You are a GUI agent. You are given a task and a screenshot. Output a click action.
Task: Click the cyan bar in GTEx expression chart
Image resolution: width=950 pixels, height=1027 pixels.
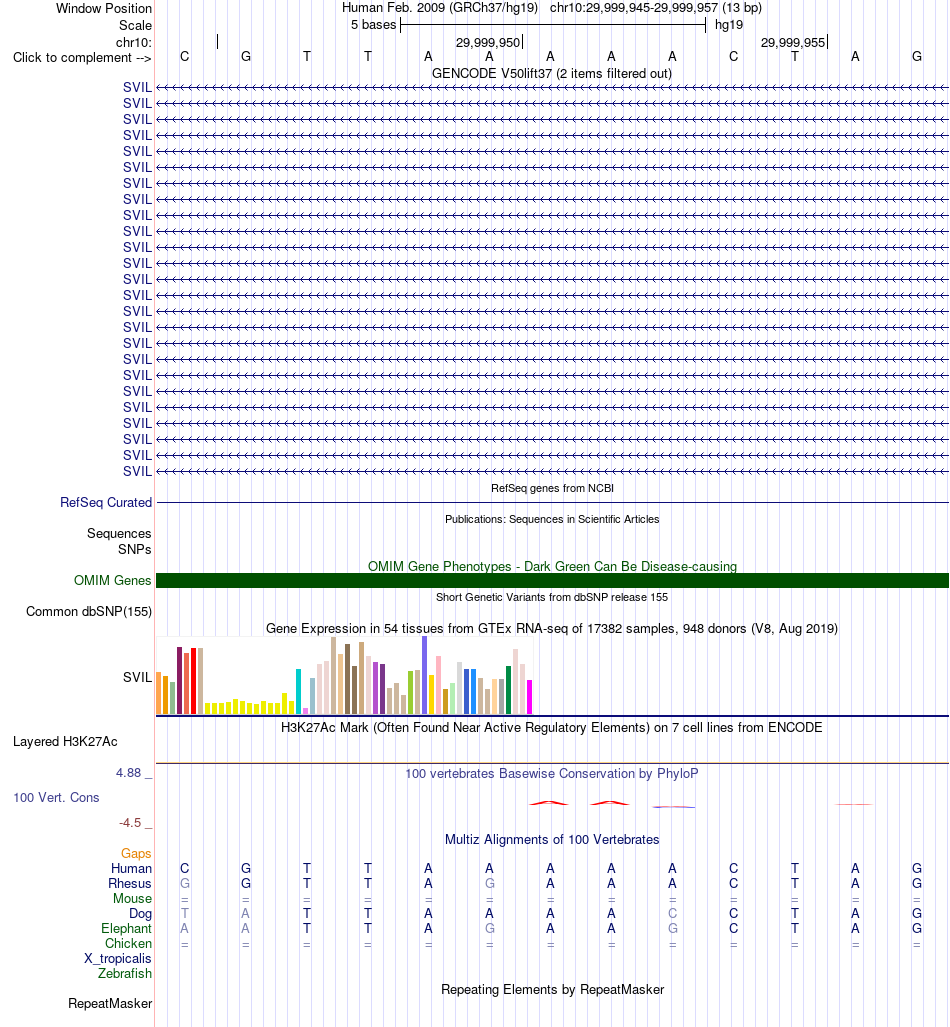click(x=298, y=692)
